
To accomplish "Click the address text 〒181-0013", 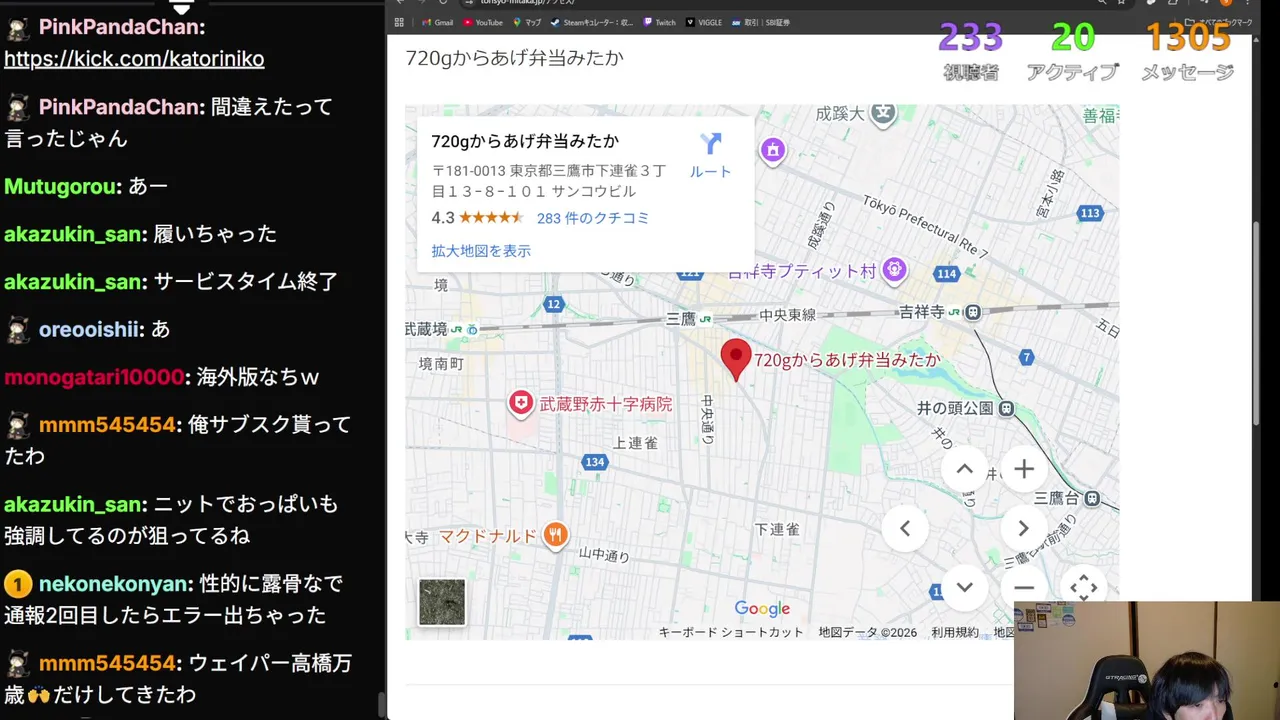I will 549,181.
